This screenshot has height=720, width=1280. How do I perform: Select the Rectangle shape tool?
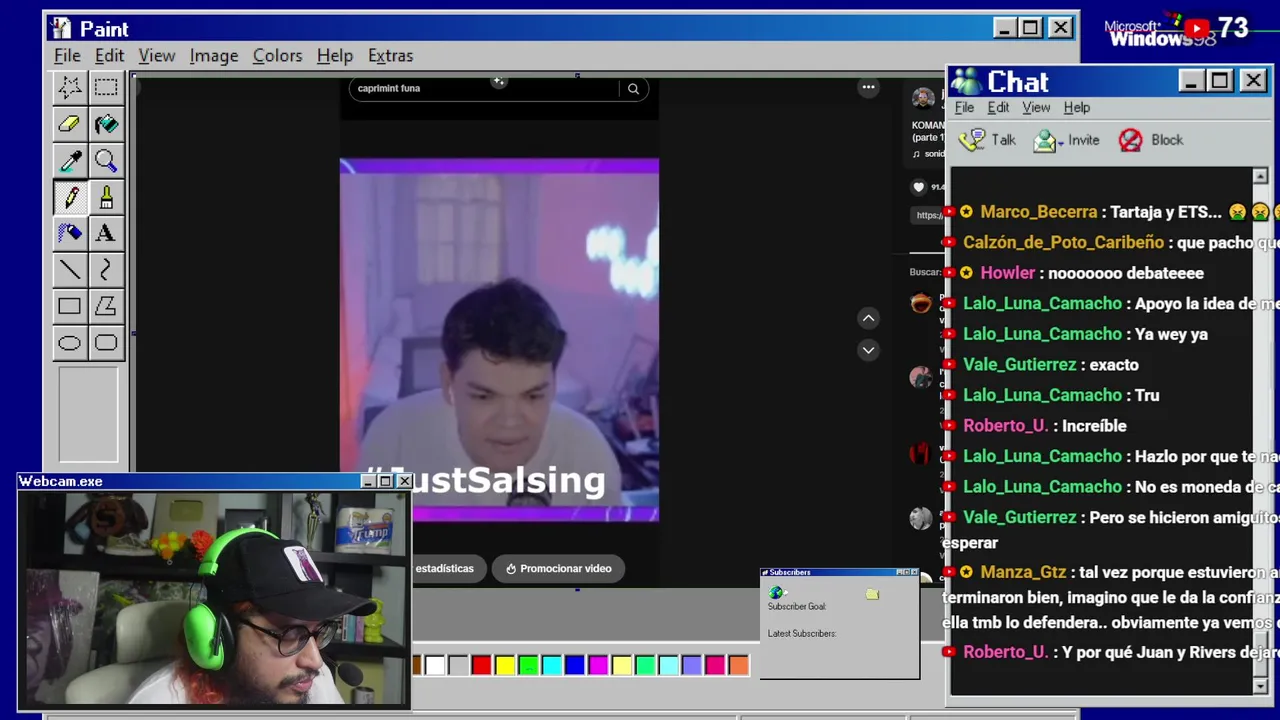pos(69,306)
